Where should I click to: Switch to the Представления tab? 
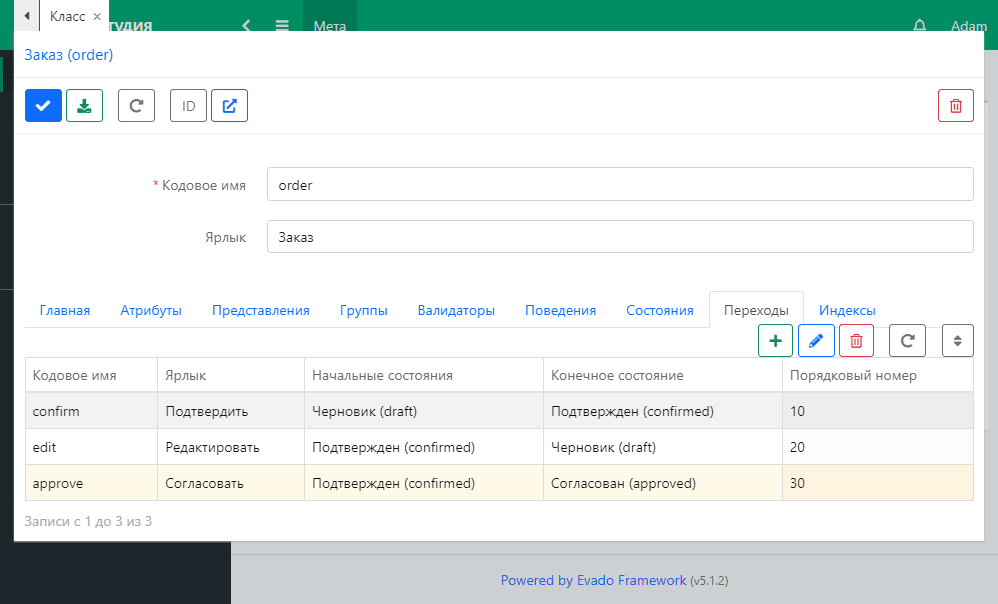tap(261, 311)
